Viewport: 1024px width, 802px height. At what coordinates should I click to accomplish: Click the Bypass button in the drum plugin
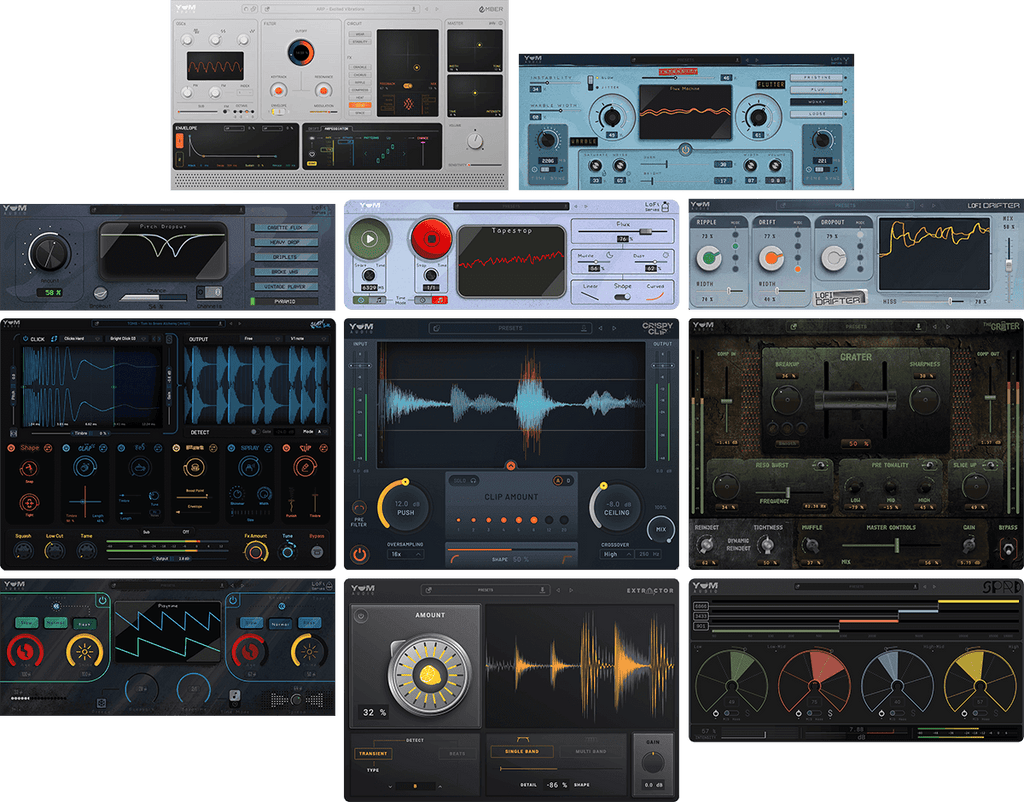[317, 552]
